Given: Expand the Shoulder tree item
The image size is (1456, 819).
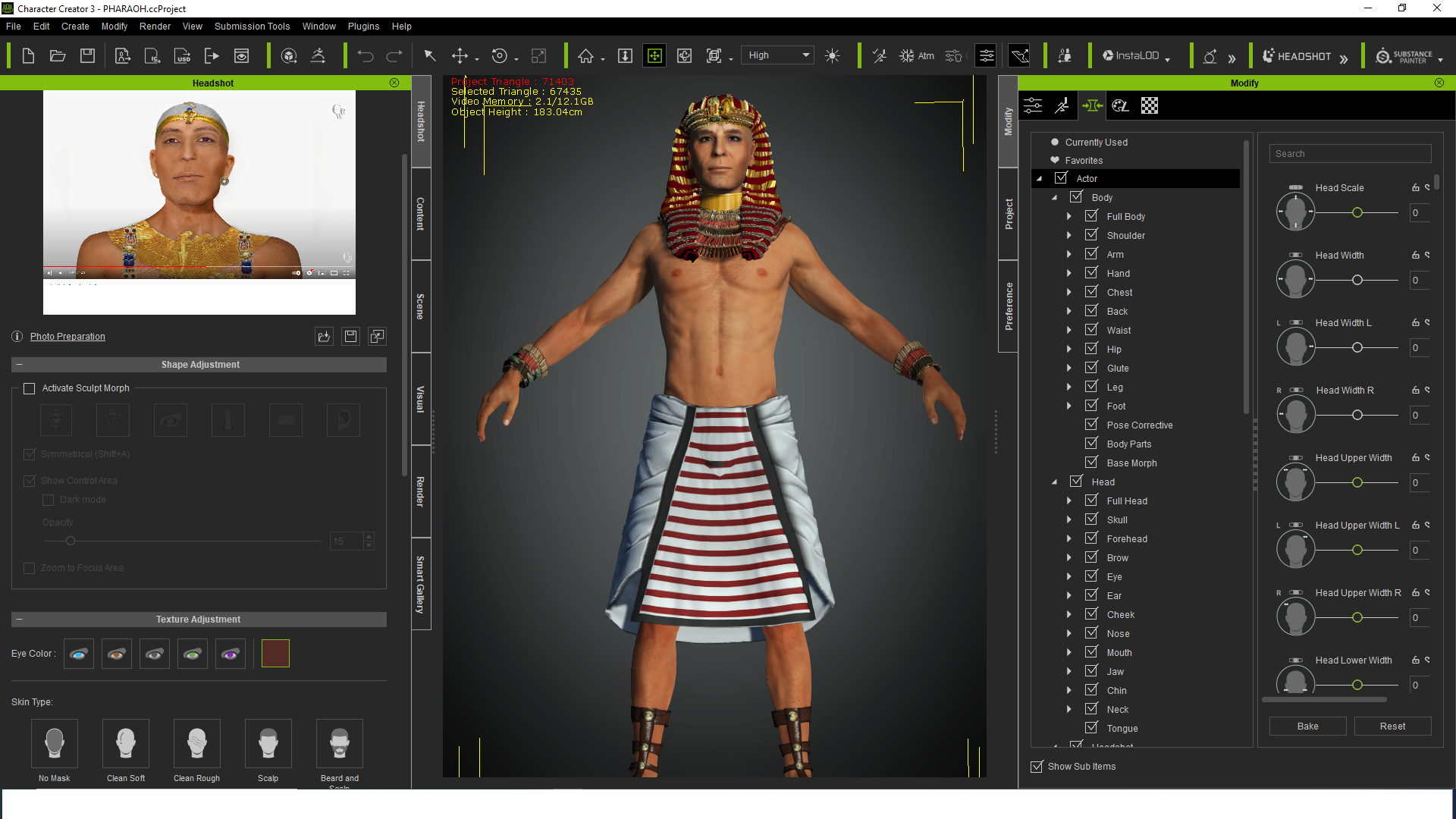Looking at the screenshot, I should click(1069, 235).
